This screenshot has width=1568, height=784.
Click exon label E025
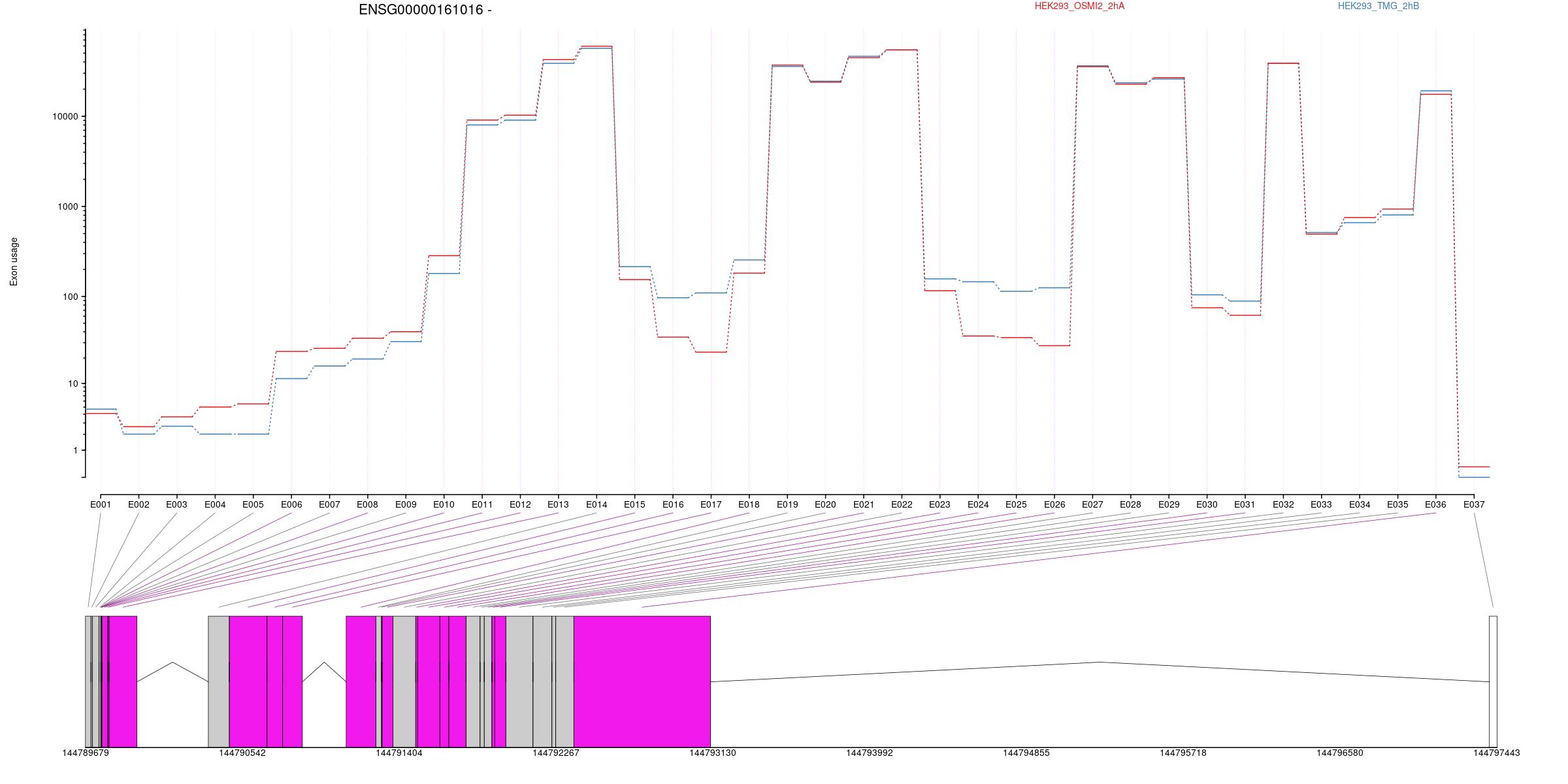(1016, 504)
